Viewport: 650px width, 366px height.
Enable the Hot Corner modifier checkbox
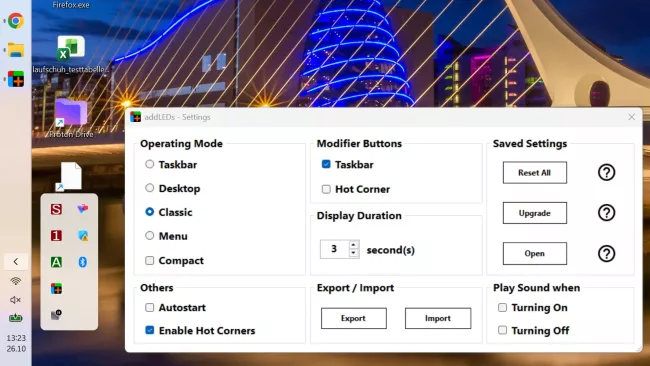pos(326,189)
